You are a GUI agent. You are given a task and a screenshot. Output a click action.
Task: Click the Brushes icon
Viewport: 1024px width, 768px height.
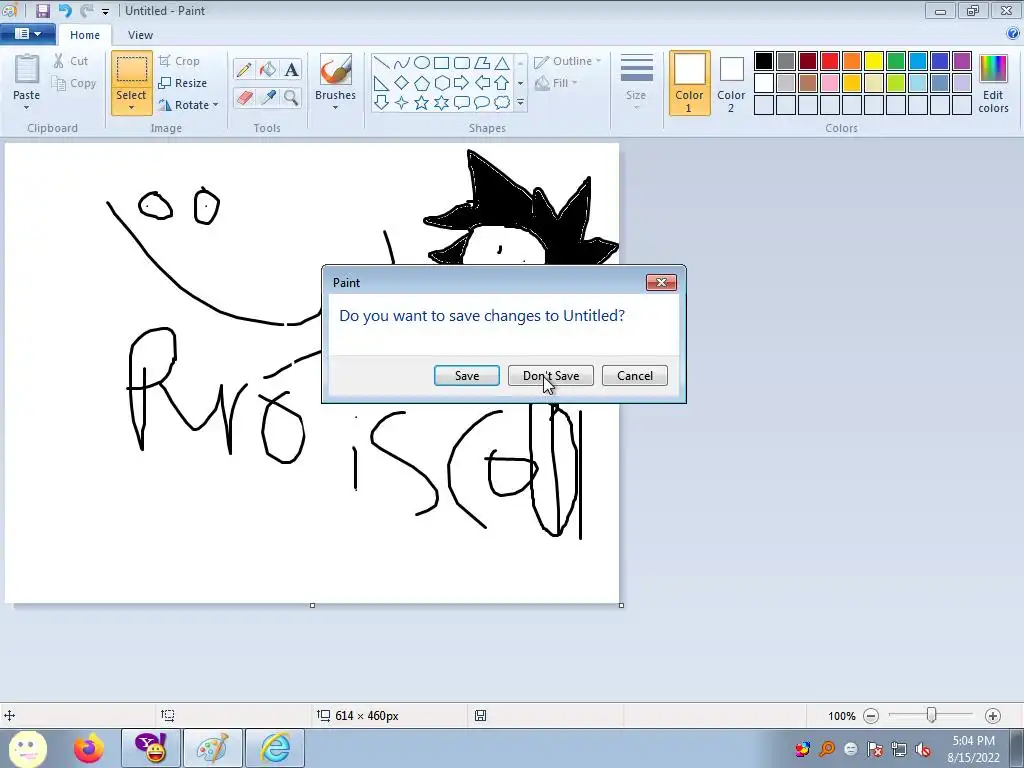coord(336,69)
